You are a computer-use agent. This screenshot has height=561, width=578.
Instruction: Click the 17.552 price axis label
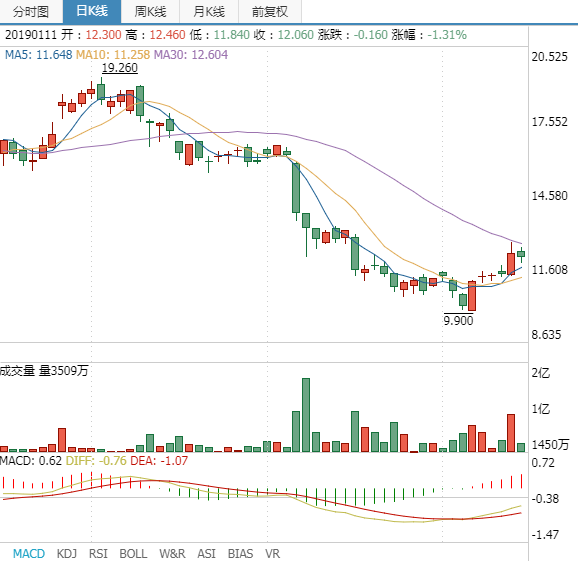pos(549,122)
